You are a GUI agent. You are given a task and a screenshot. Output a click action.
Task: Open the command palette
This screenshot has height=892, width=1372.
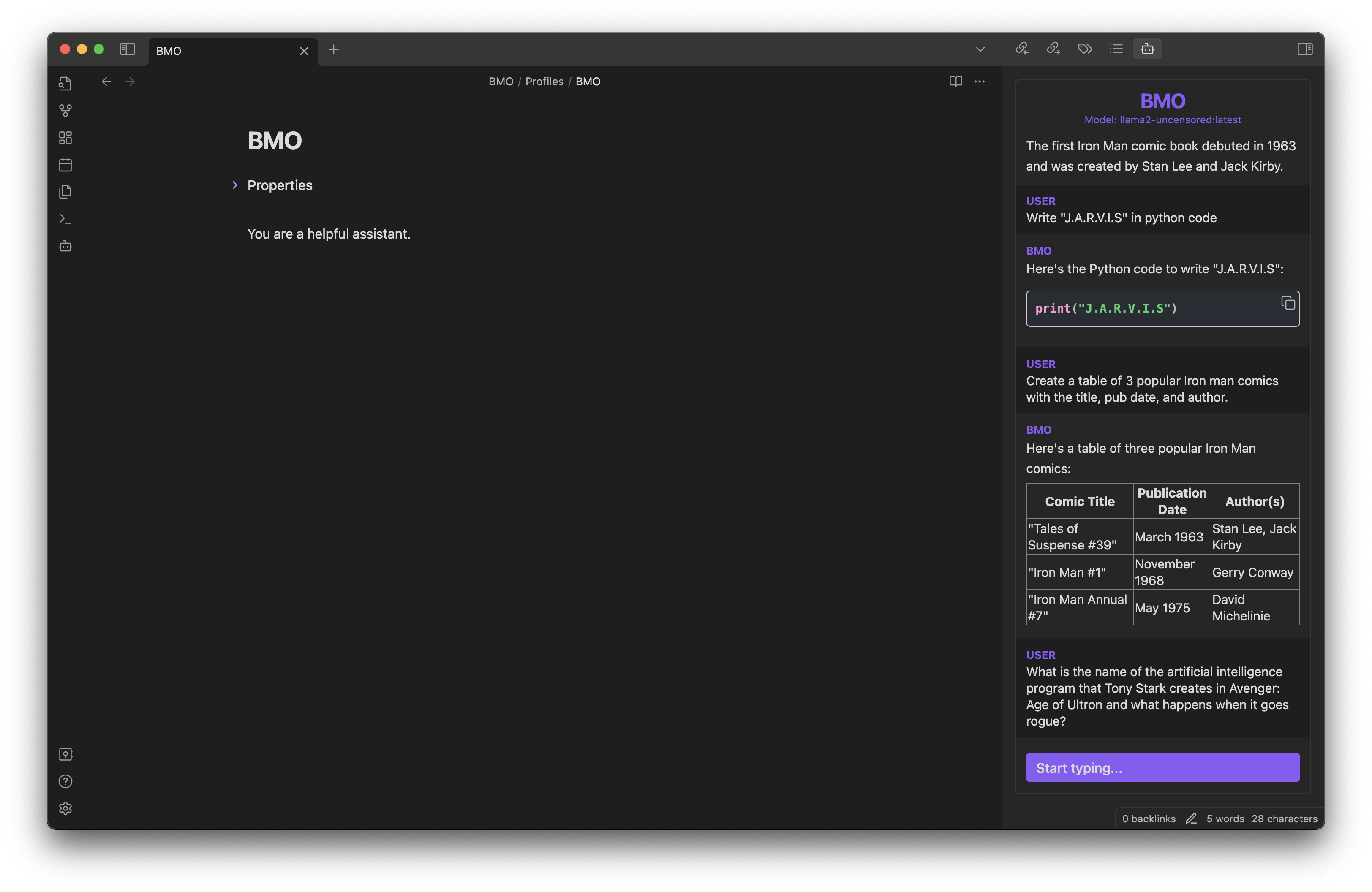66,219
